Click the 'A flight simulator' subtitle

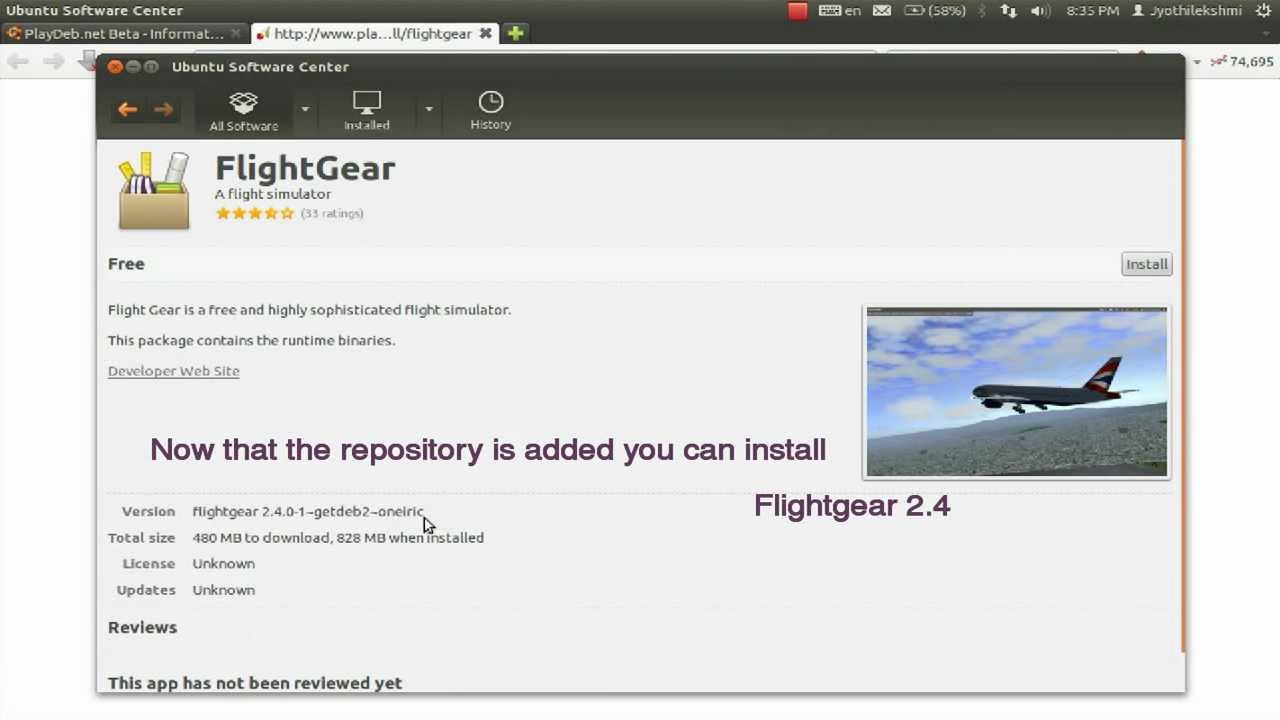coord(273,194)
